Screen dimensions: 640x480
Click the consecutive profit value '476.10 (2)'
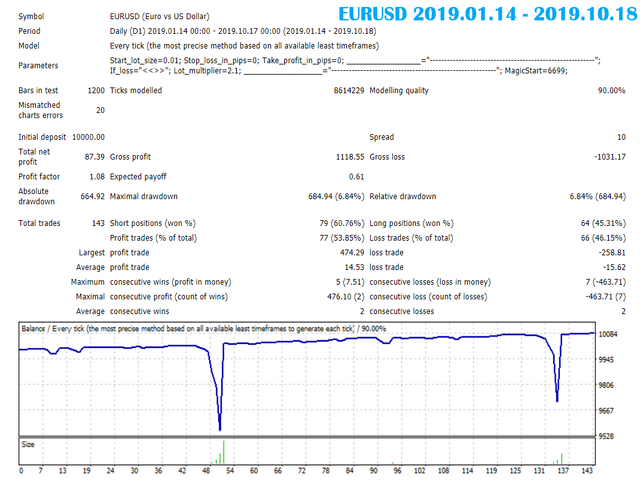pos(346,297)
